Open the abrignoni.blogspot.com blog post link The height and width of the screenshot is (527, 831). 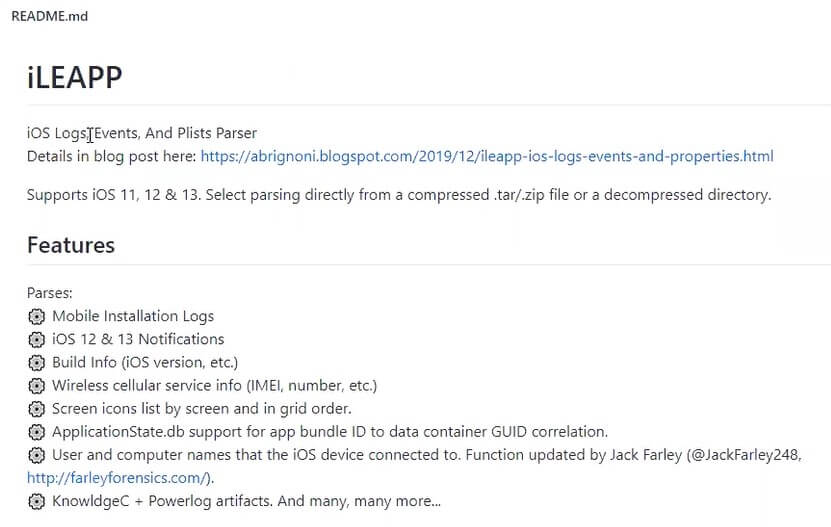(x=486, y=156)
